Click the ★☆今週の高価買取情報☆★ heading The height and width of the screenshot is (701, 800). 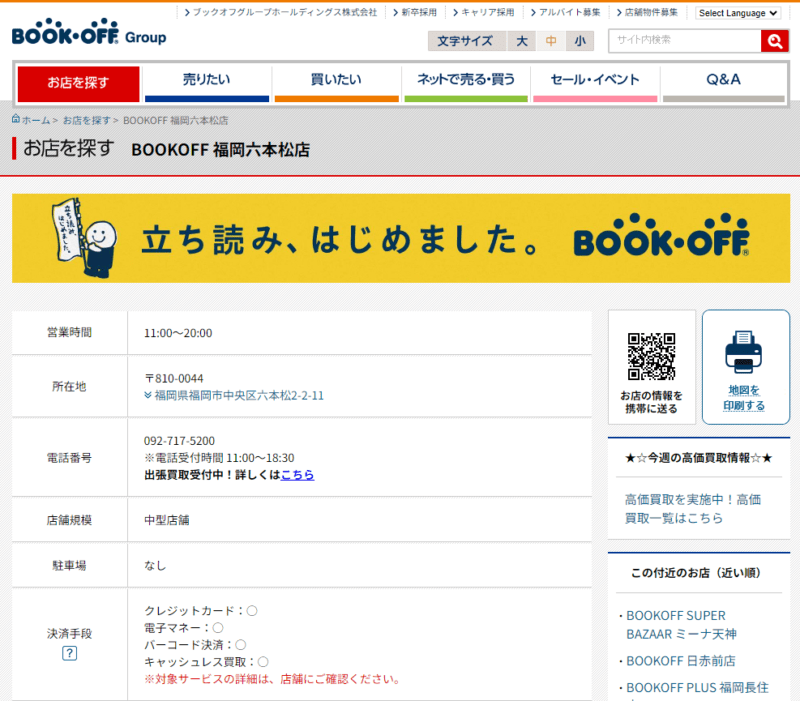[698, 458]
